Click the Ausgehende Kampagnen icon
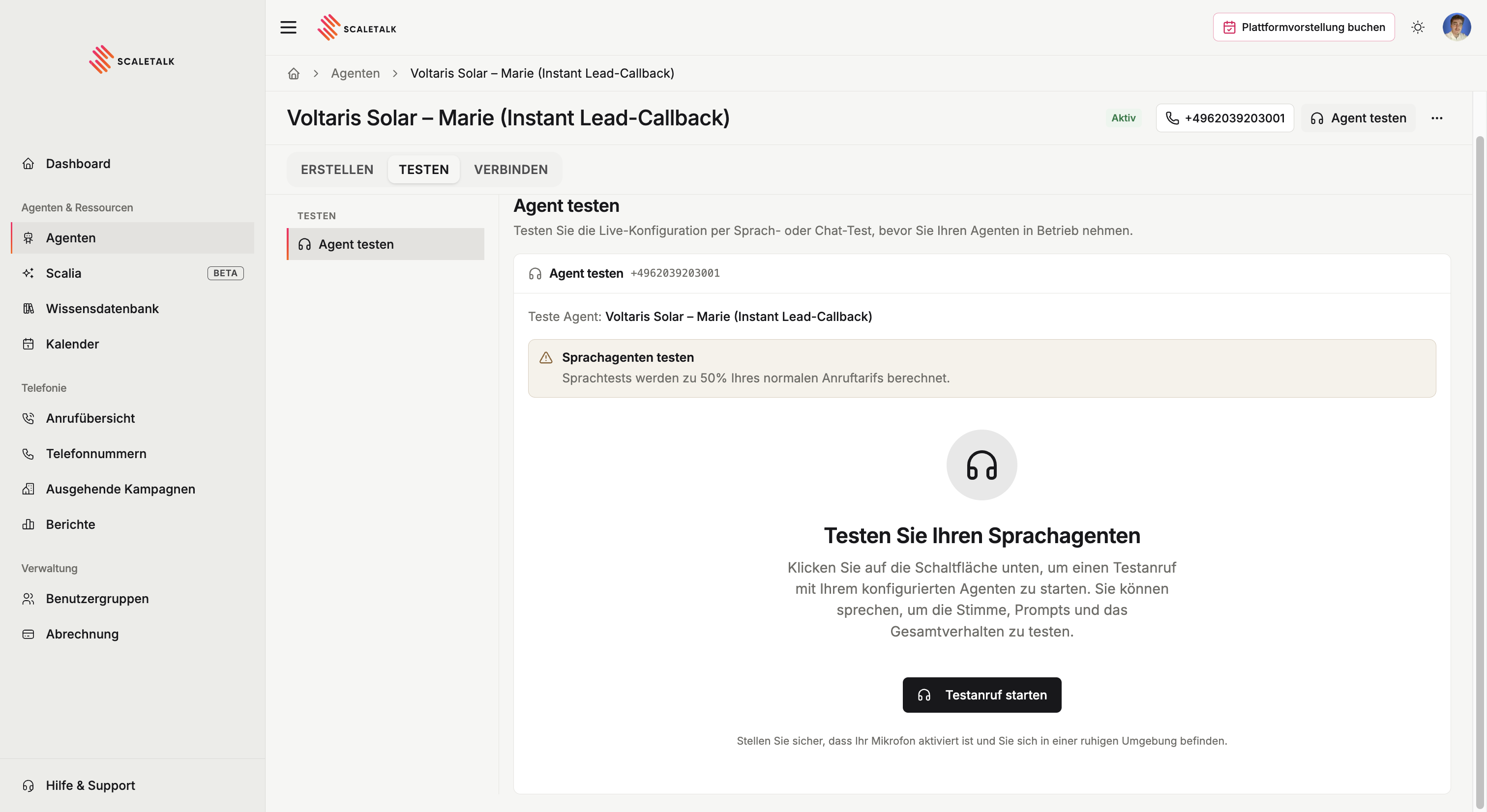This screenshot has height=812, width=1487. click(x=29, y=489)
